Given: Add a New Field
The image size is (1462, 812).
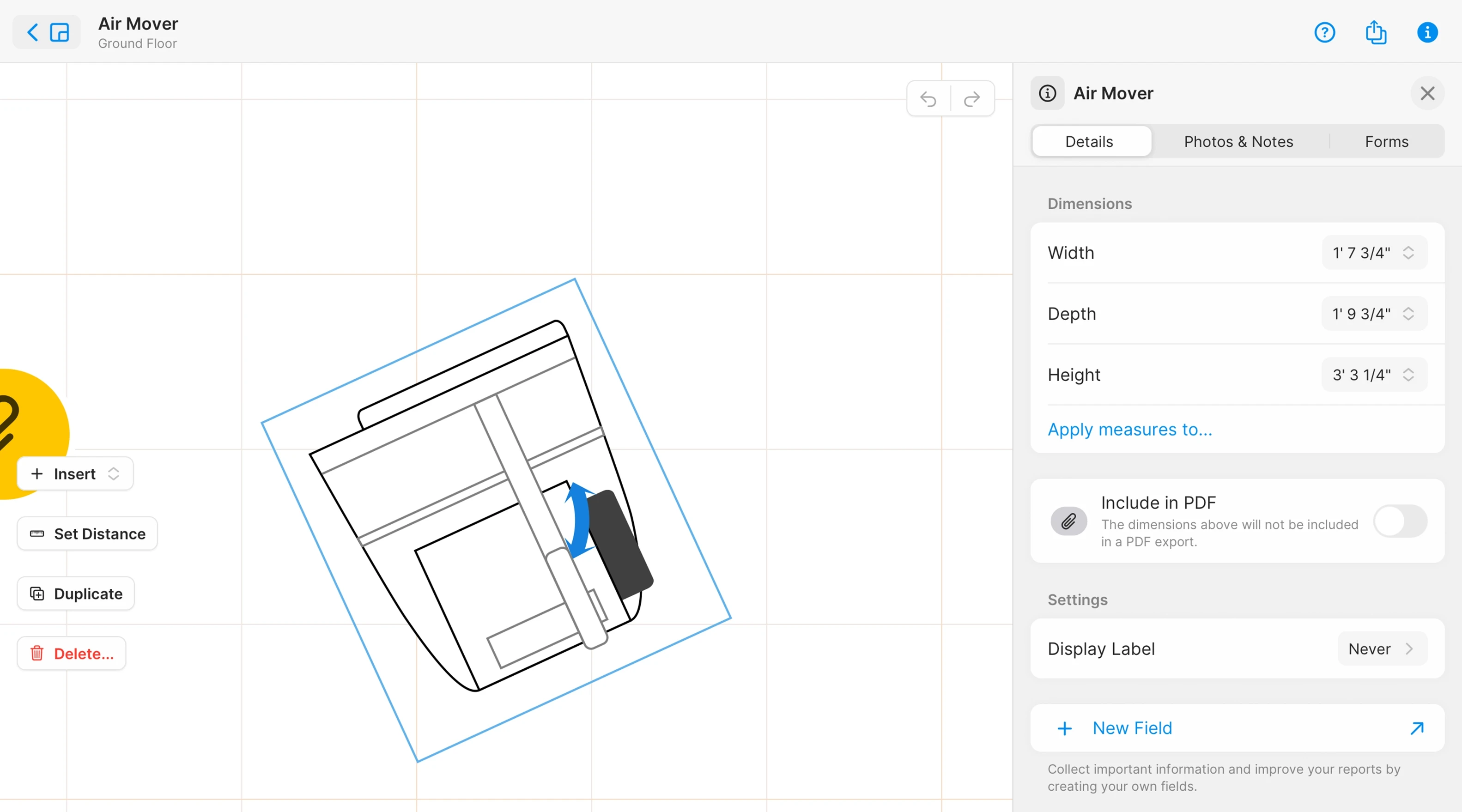Looking at the screenshot, I should click(x=1132, y=728).
